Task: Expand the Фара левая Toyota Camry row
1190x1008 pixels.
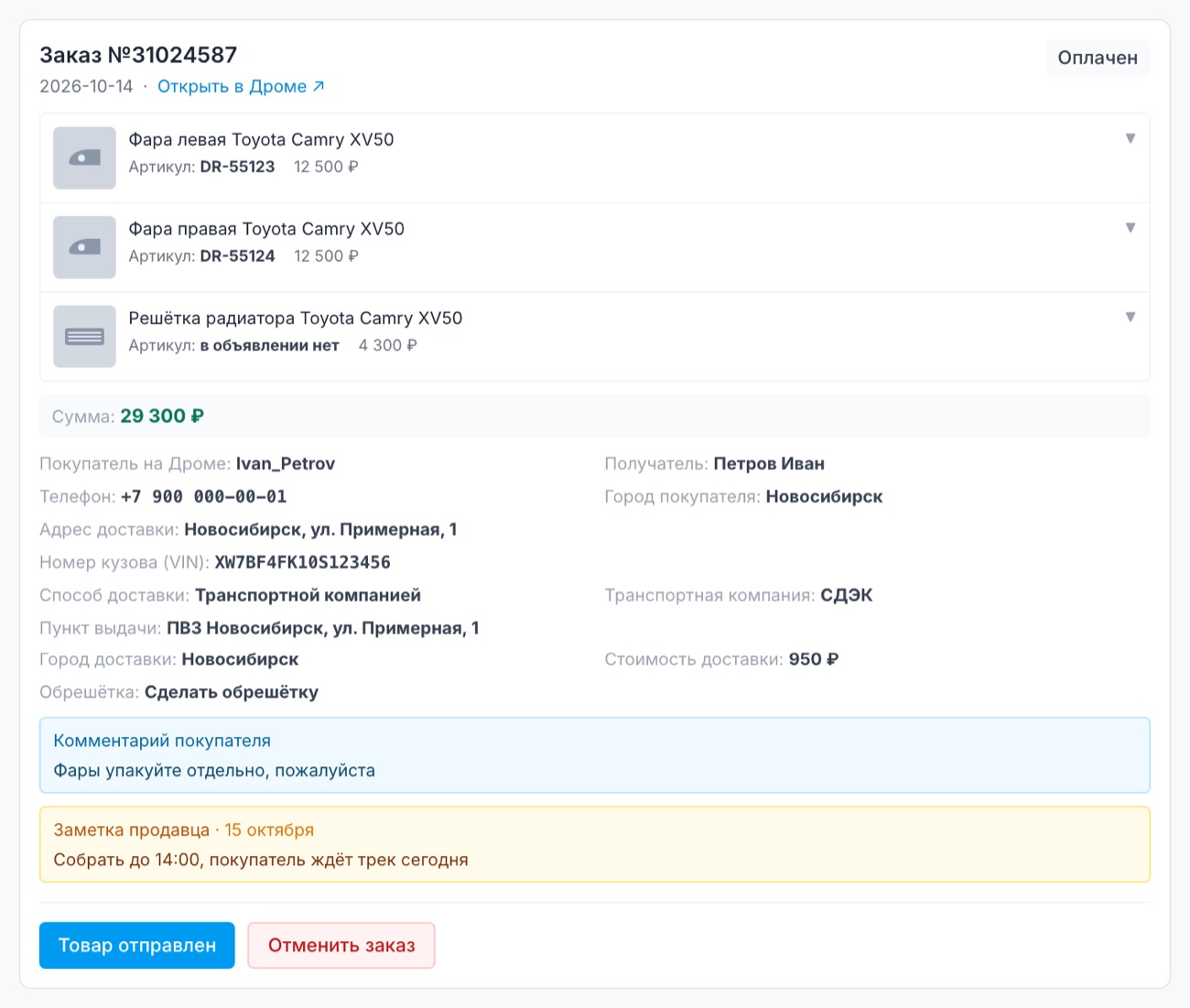Action: 1130,139
